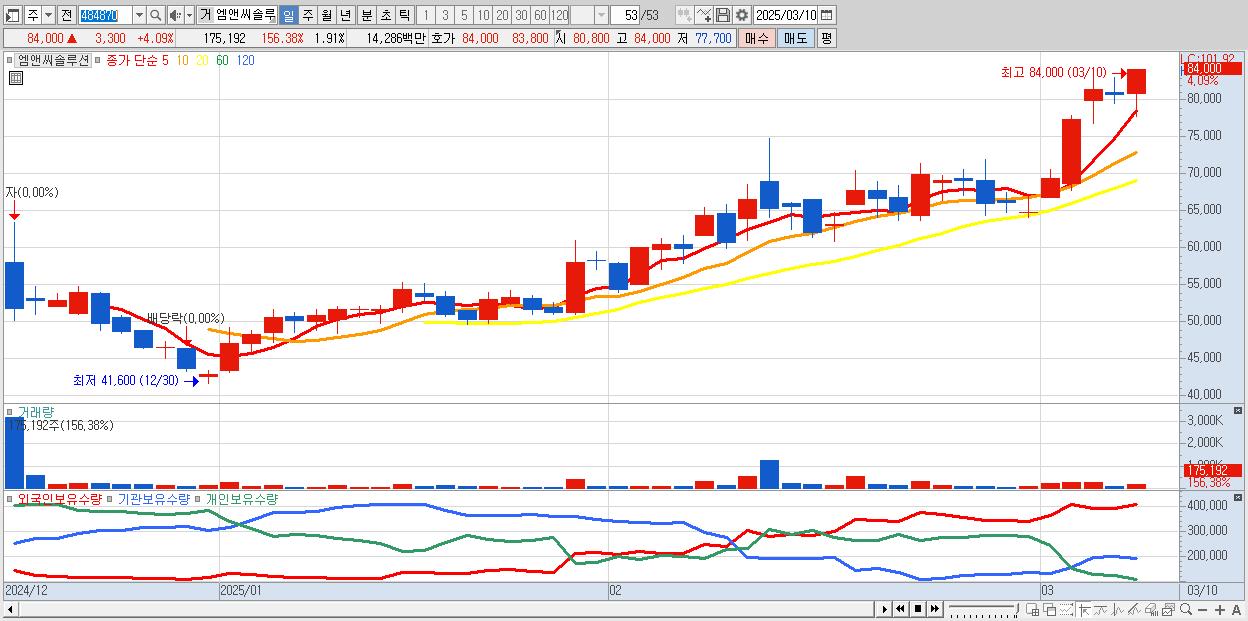Image resolution: width=1248 pixels, height=621 pixels.
Task: Click the chart window menu icon
Action: tap(12, 15)
